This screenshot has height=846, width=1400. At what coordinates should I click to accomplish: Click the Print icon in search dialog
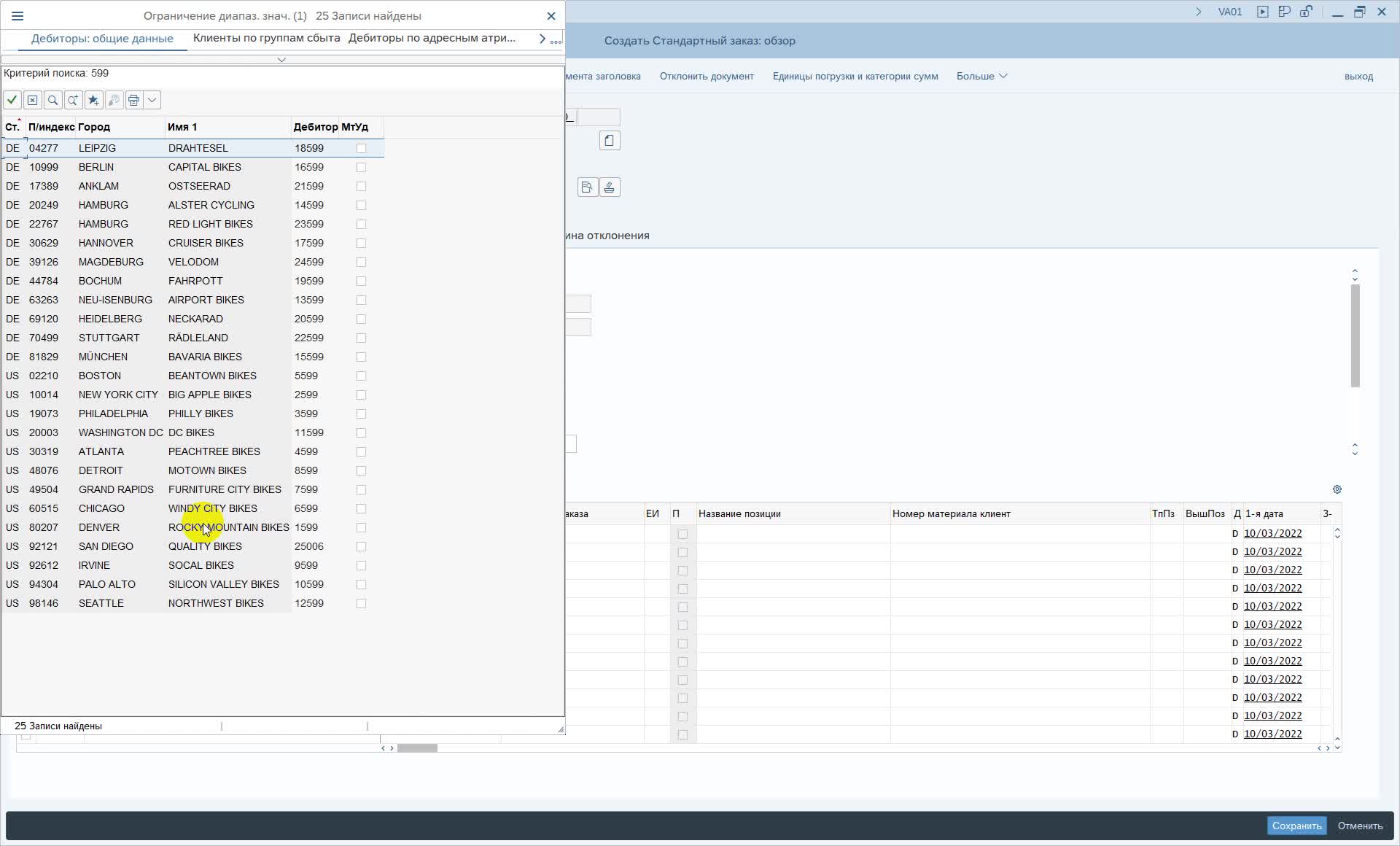tap(134, 100)
